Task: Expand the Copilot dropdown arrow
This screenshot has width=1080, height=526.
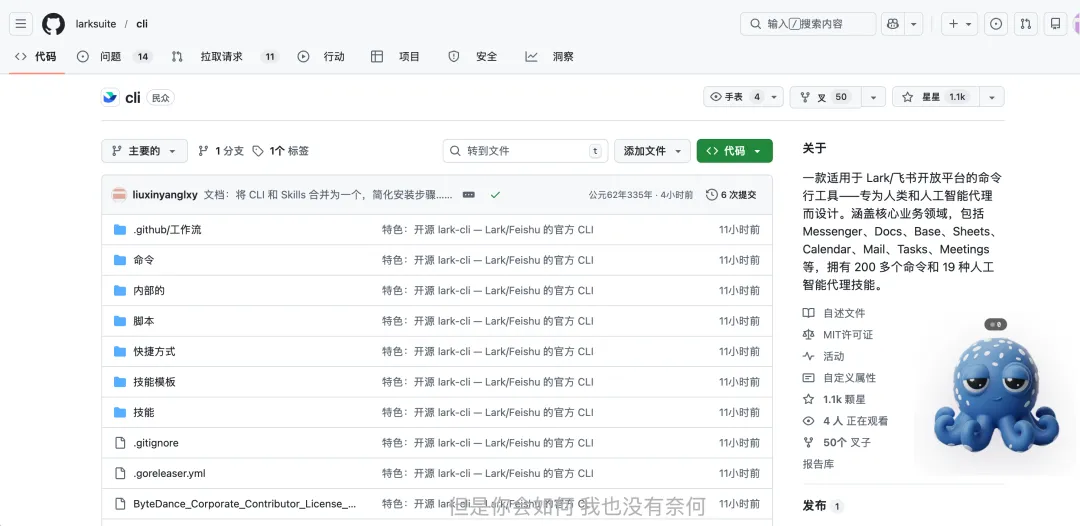Action: point(913,24)
